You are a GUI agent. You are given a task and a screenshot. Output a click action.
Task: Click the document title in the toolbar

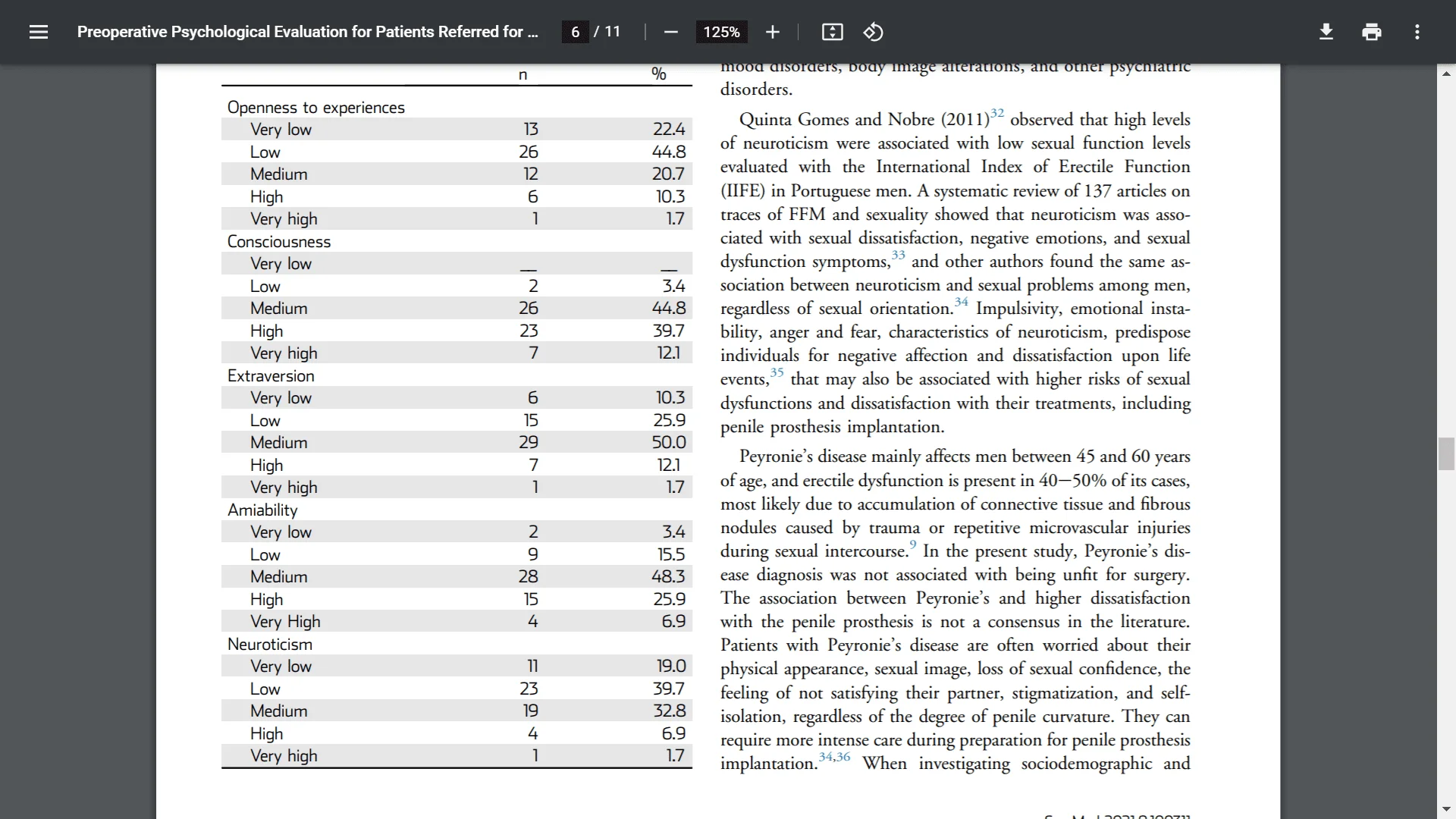308,32
